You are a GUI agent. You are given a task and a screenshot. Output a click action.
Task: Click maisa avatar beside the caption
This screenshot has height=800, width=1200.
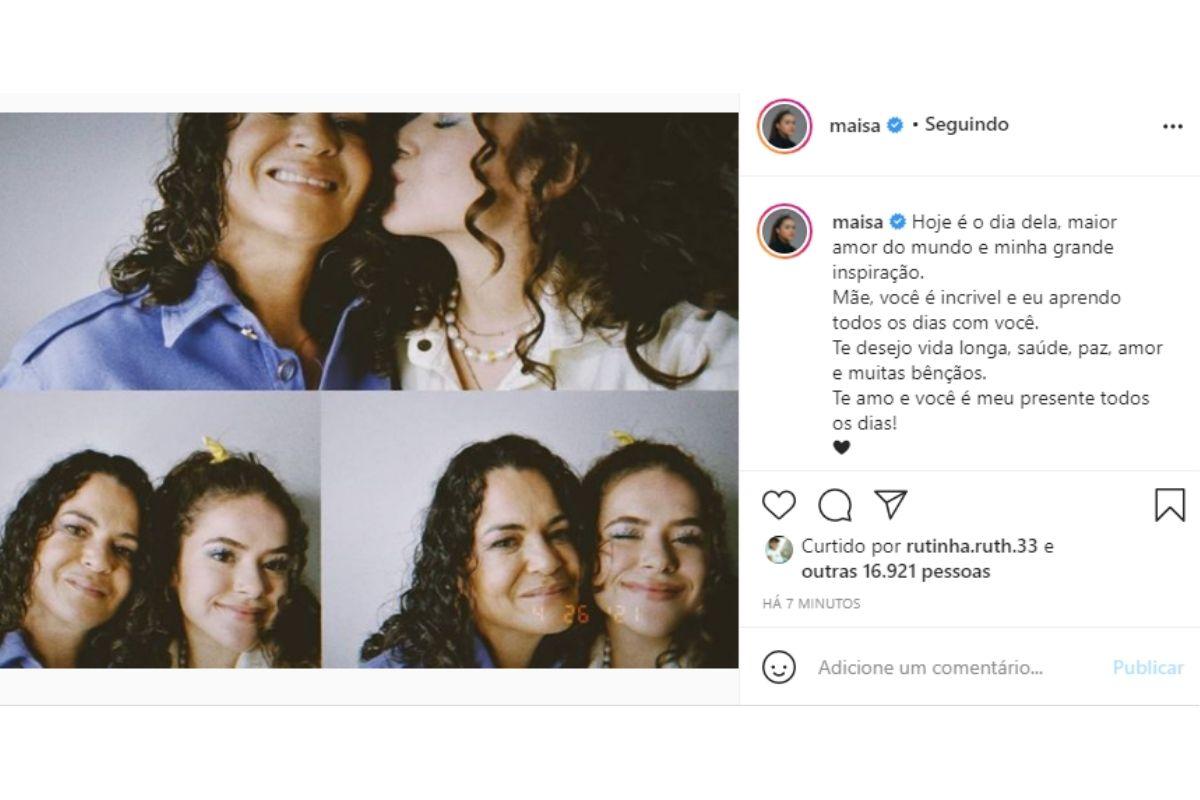click(x=785, y=232)
